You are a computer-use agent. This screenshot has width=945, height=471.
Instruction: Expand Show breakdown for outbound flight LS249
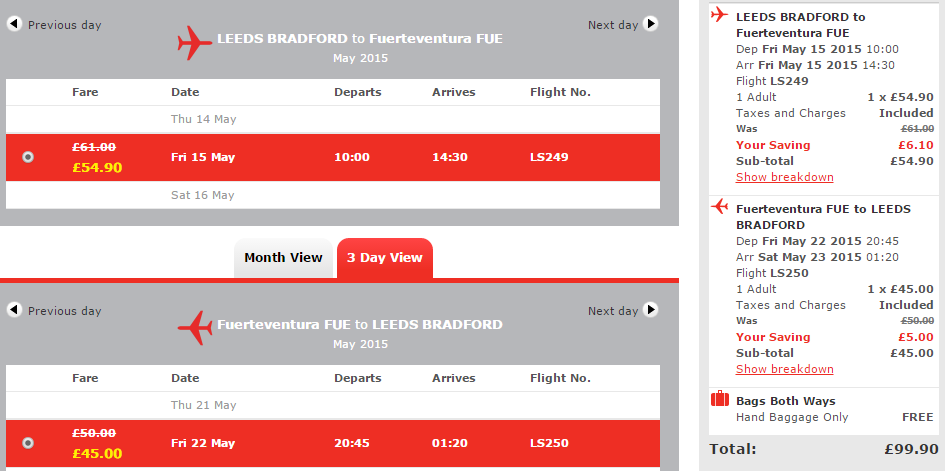tap(785, 177)
